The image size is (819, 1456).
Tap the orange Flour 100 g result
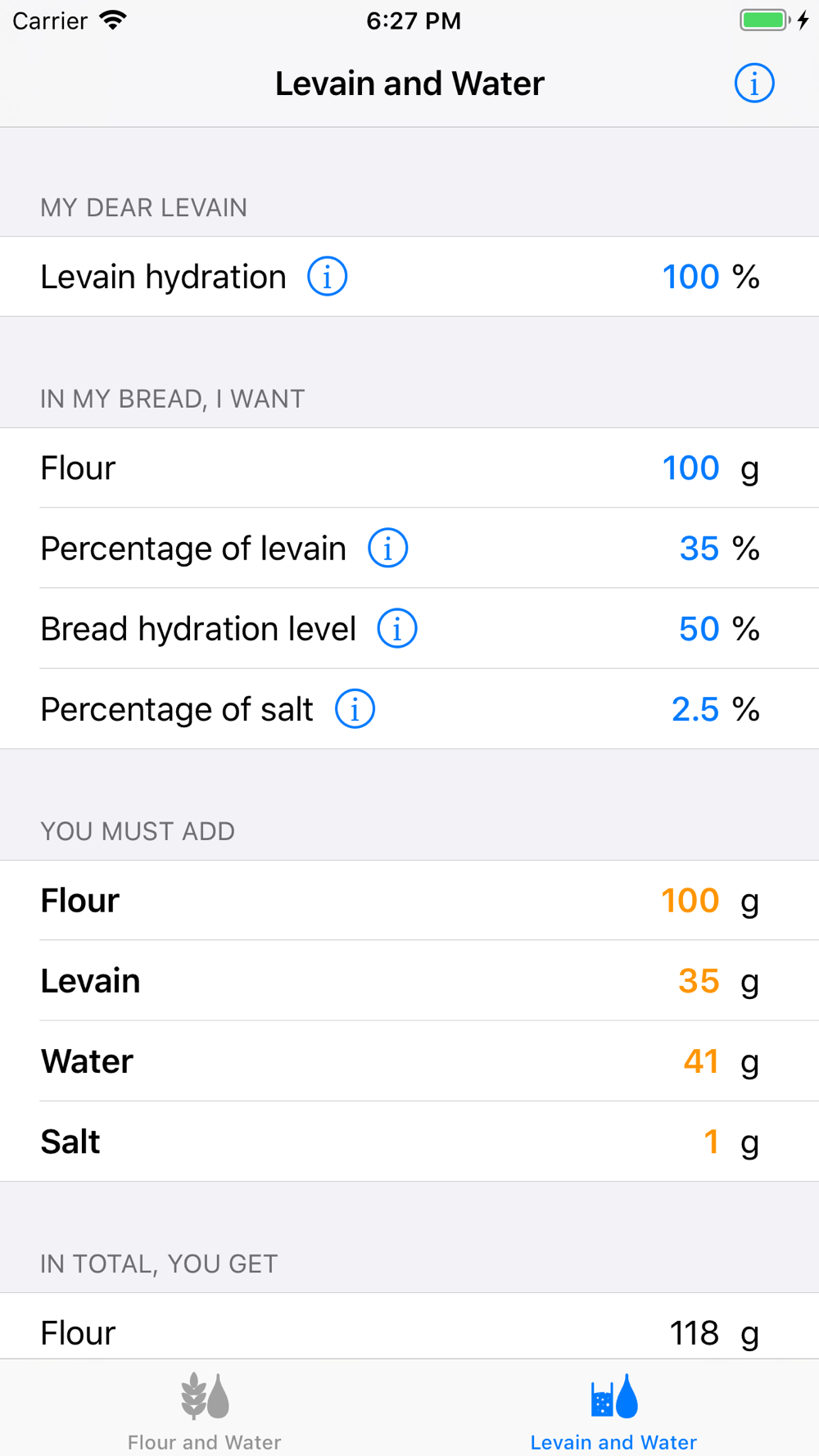click(x=690, y=901)
